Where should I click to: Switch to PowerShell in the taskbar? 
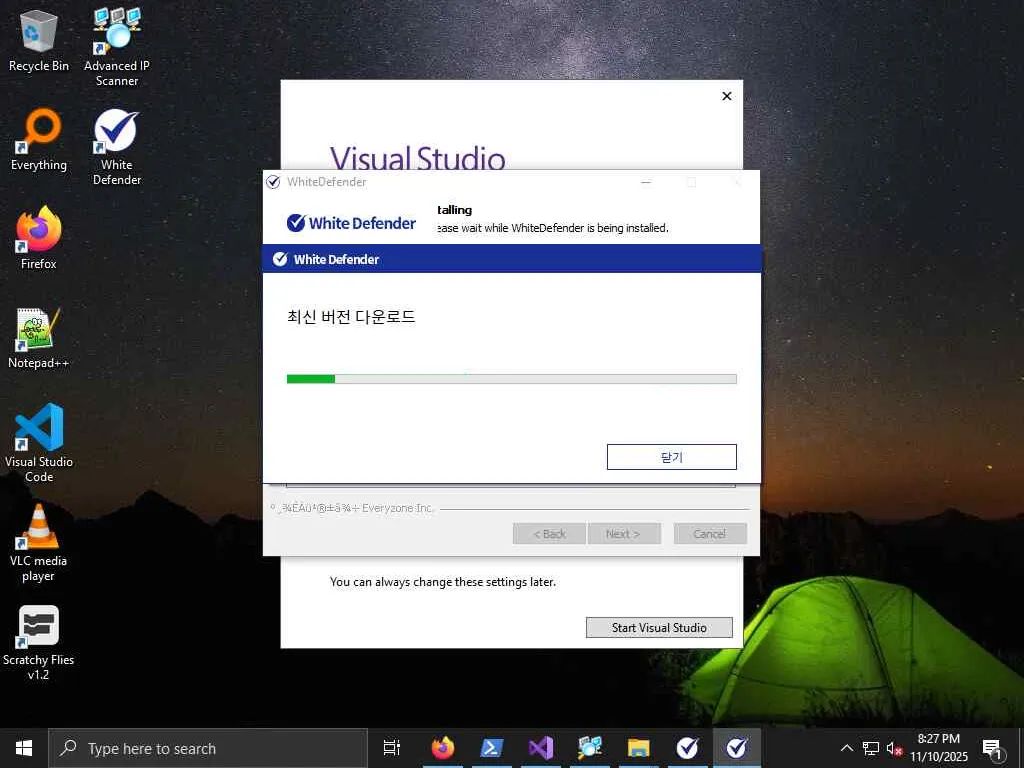[x=492, y=748]
